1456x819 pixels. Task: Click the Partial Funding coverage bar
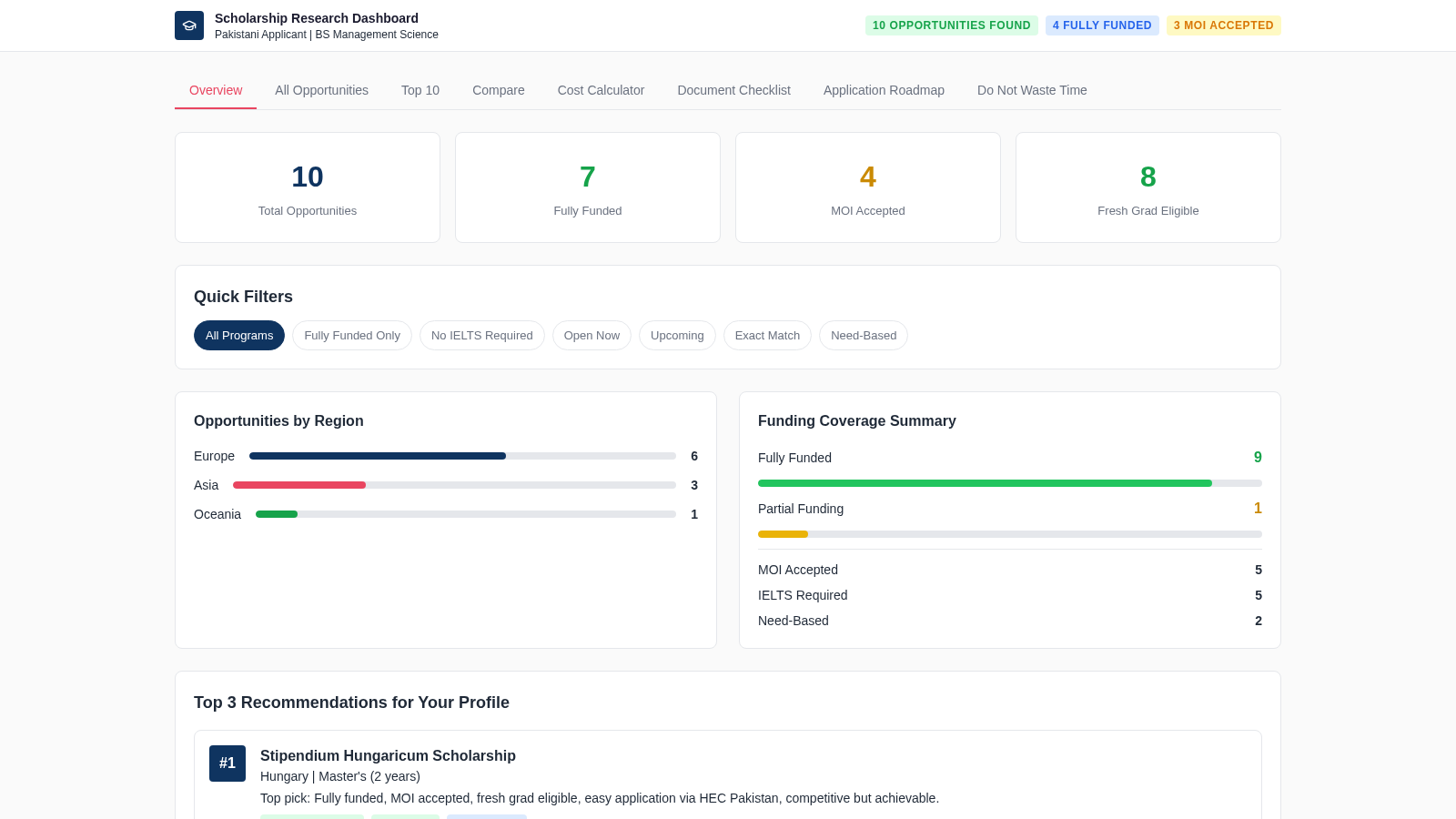[1010, 534]
